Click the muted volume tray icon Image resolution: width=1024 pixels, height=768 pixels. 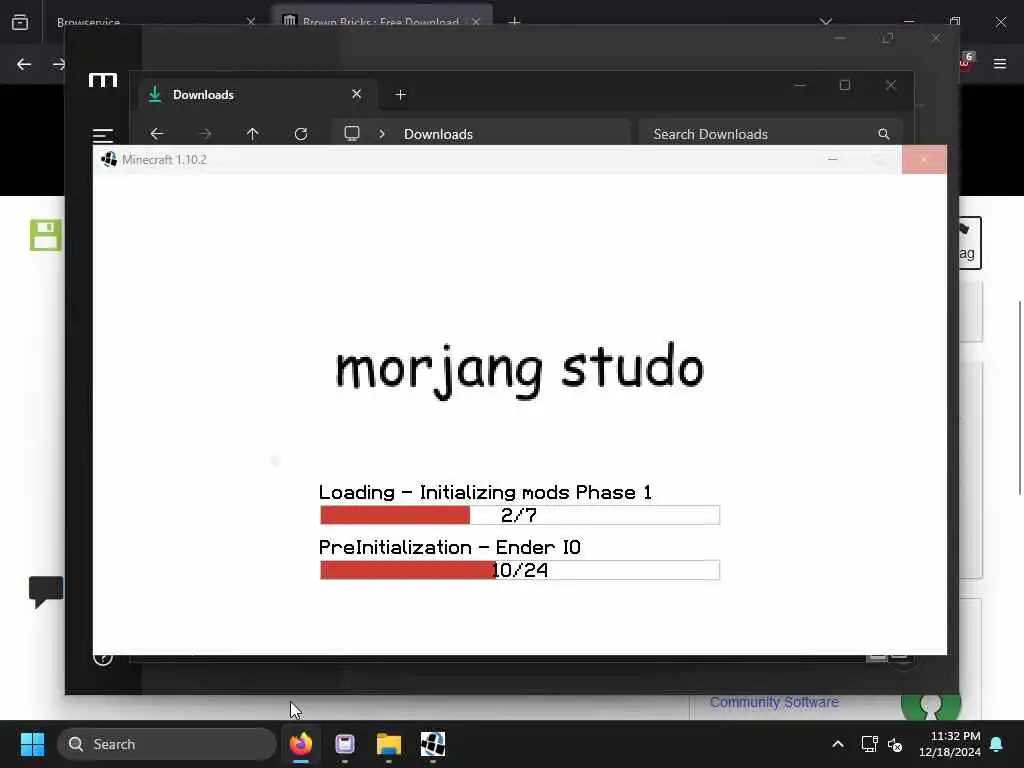tap(895, 744)
